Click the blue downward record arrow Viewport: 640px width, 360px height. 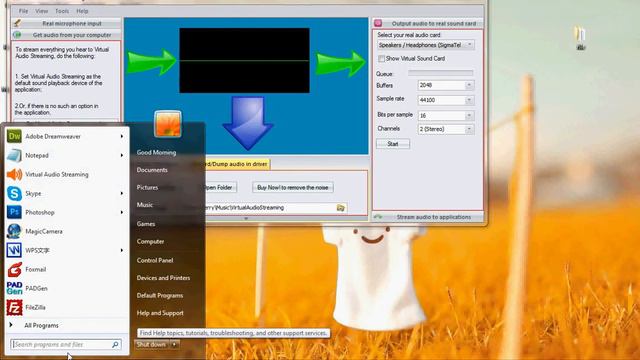(x=248, y=123)
